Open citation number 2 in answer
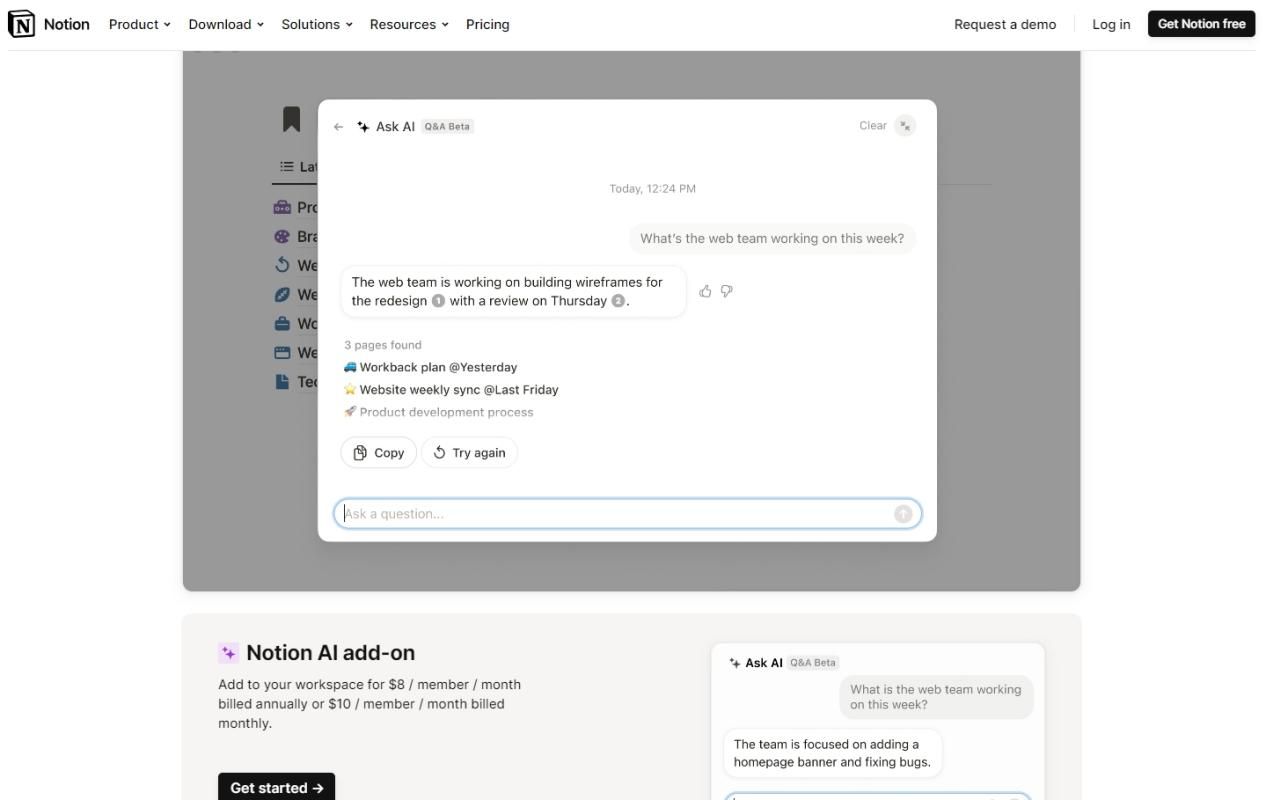This screenshot has width=1266, height=800. click(618, 301)
